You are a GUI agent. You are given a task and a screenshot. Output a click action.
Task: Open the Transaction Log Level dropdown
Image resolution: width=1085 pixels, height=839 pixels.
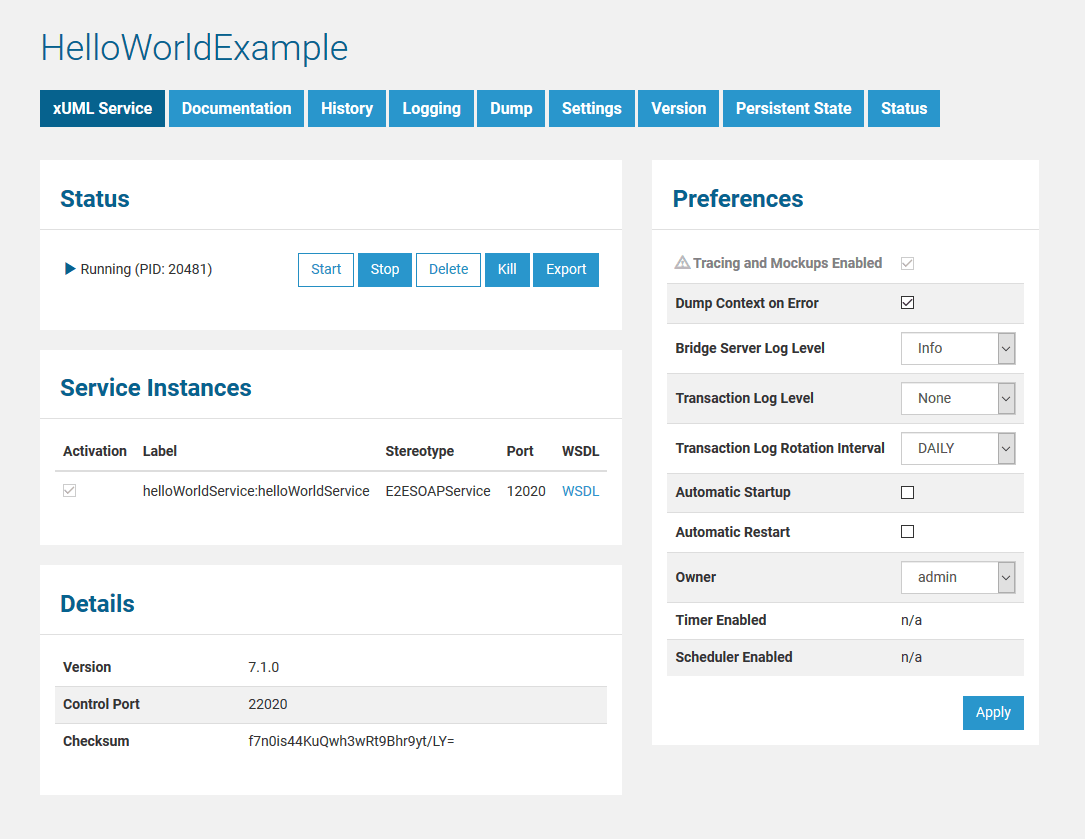(958, 398)
